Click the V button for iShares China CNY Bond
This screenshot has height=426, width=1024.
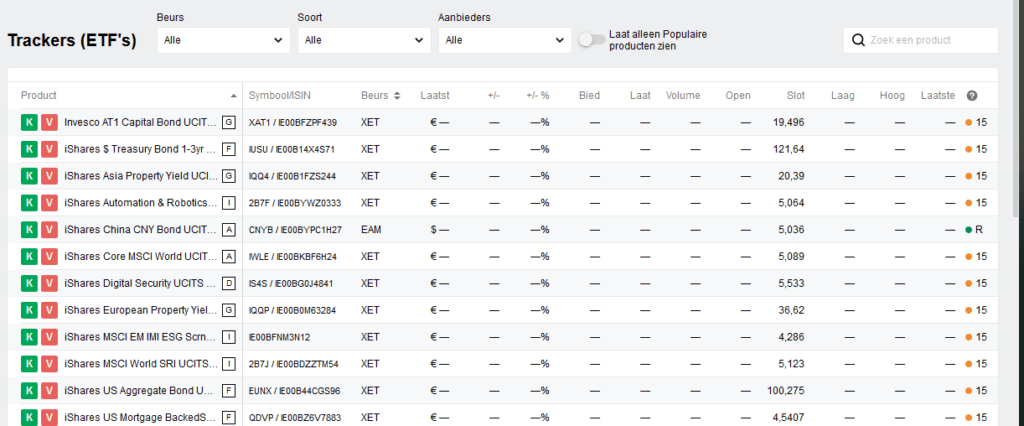[x=49, y=229]
